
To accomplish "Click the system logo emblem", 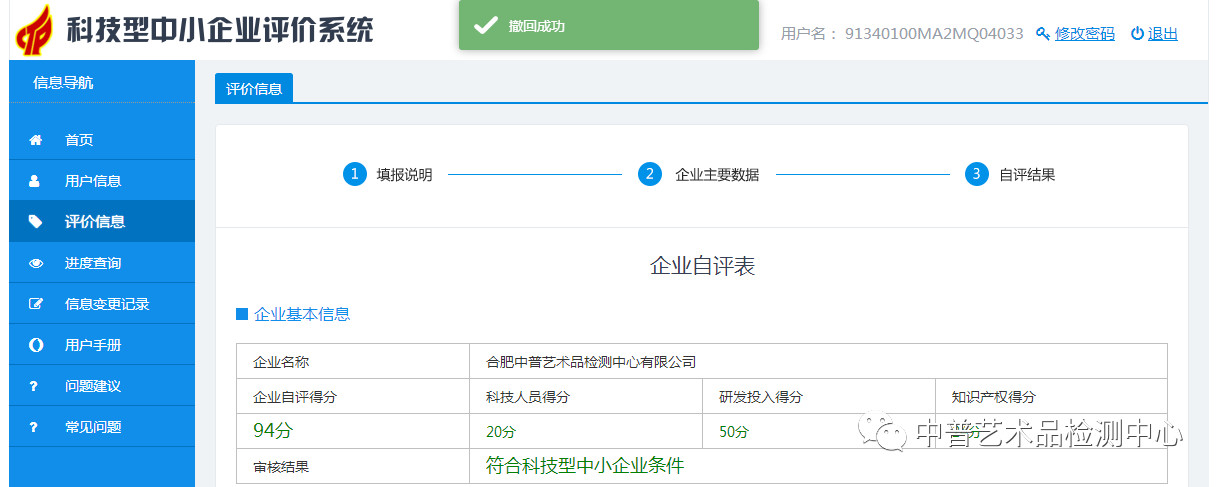I will [35, 29].
